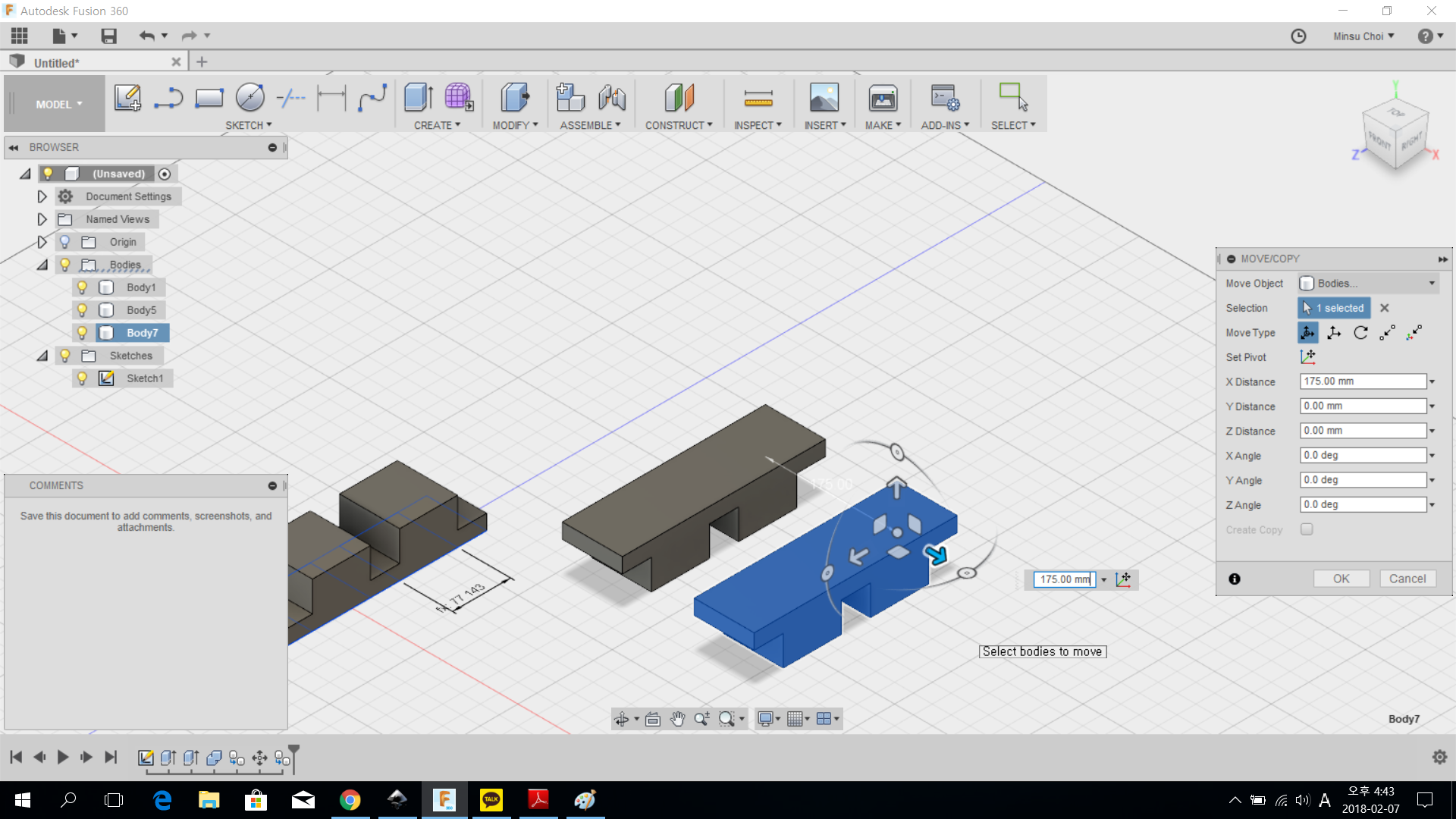Open the ASSEMBLE menu

pyautogui.click(x=590, y=125)
